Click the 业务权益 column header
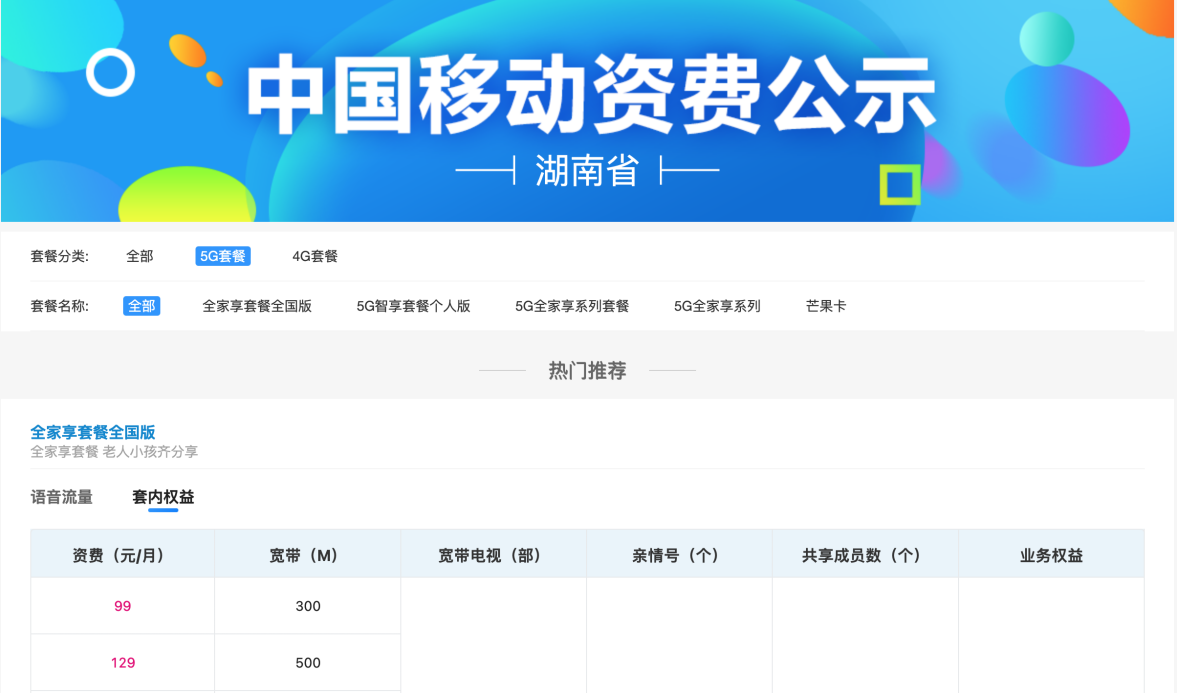Screen dimensions: 1177x693 click(1050, 554)
